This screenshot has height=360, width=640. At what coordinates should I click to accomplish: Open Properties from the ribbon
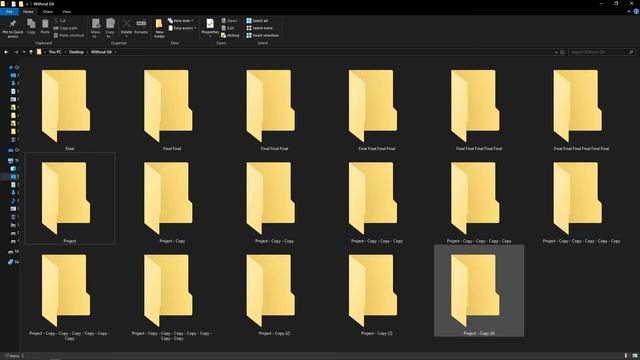click(x=210, y=27)
